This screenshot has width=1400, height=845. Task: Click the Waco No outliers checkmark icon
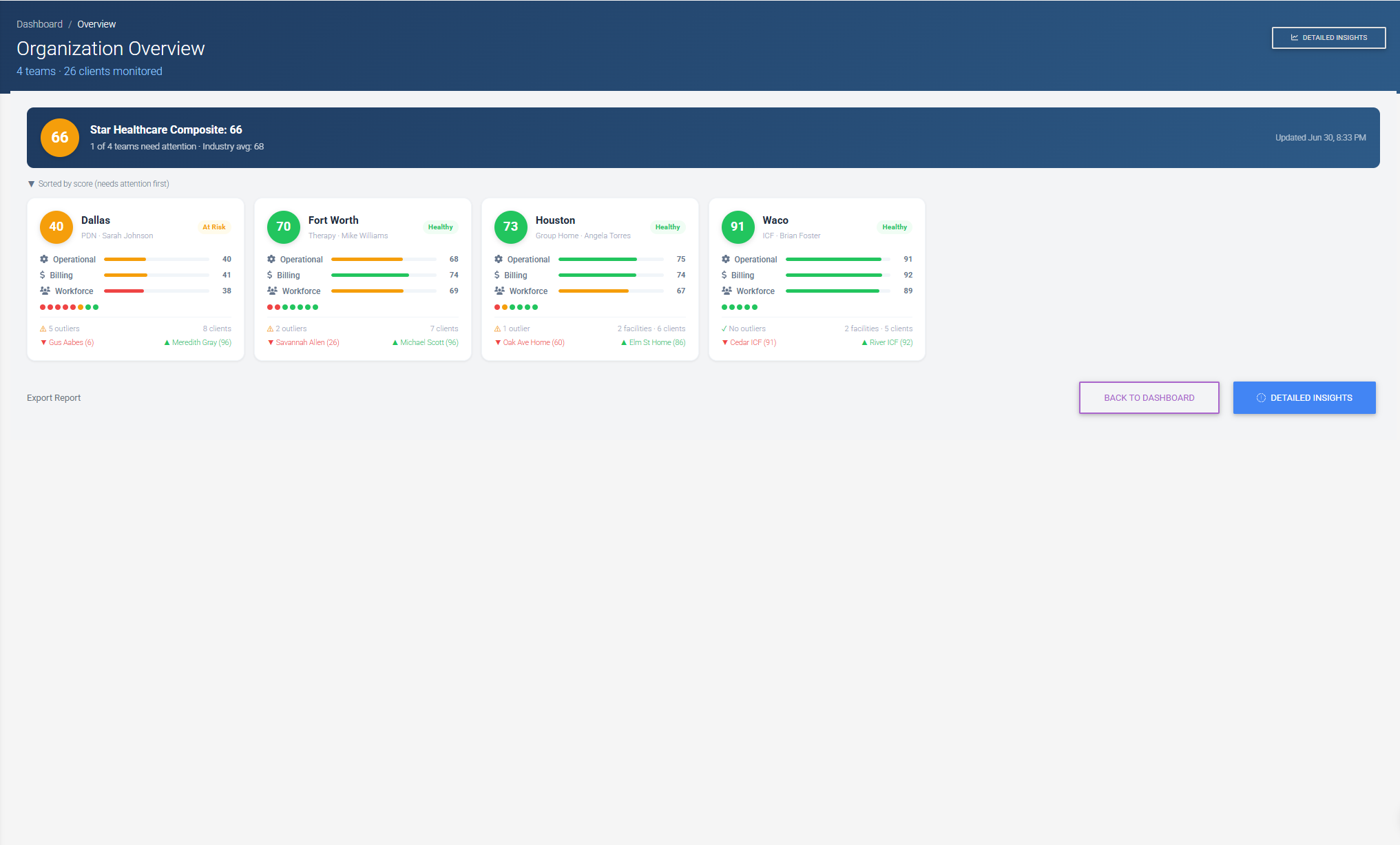tap(724, 329)
